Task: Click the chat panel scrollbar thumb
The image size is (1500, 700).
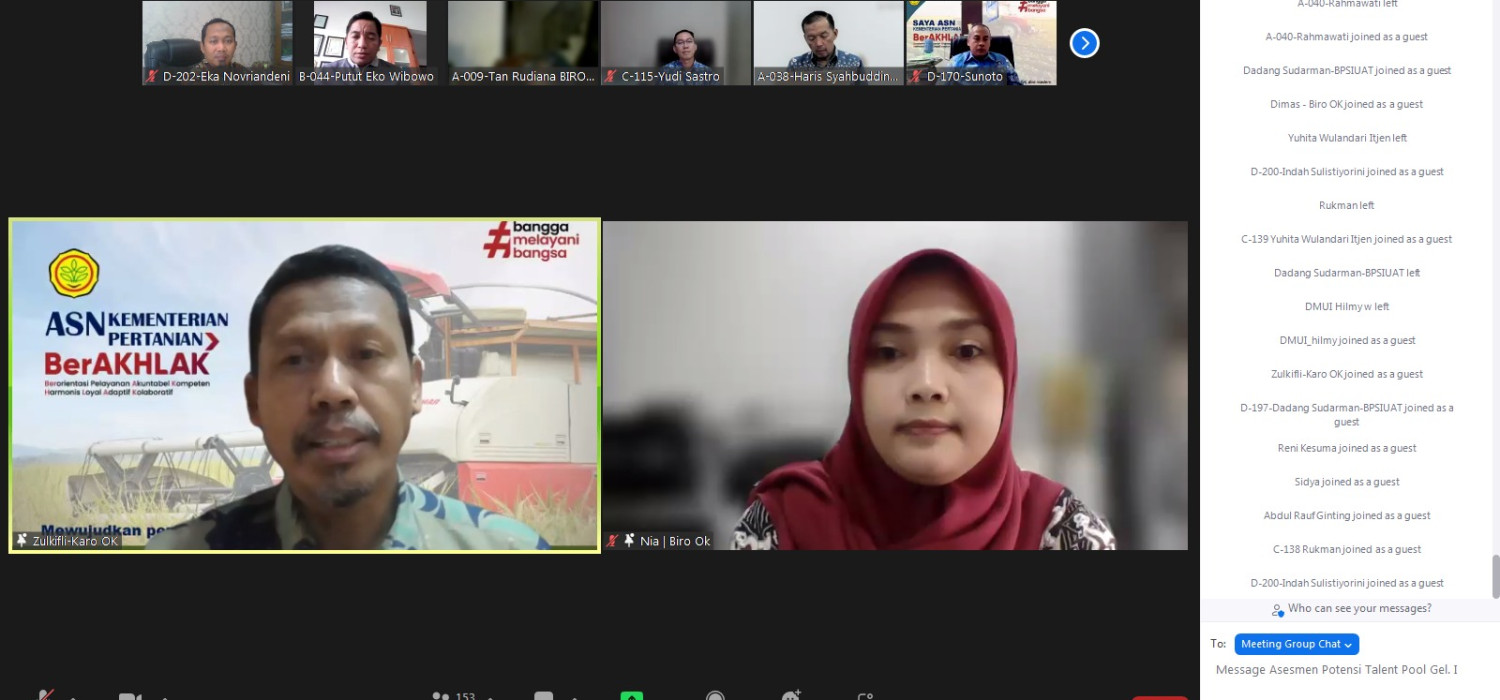Action: coord(1495,576)
